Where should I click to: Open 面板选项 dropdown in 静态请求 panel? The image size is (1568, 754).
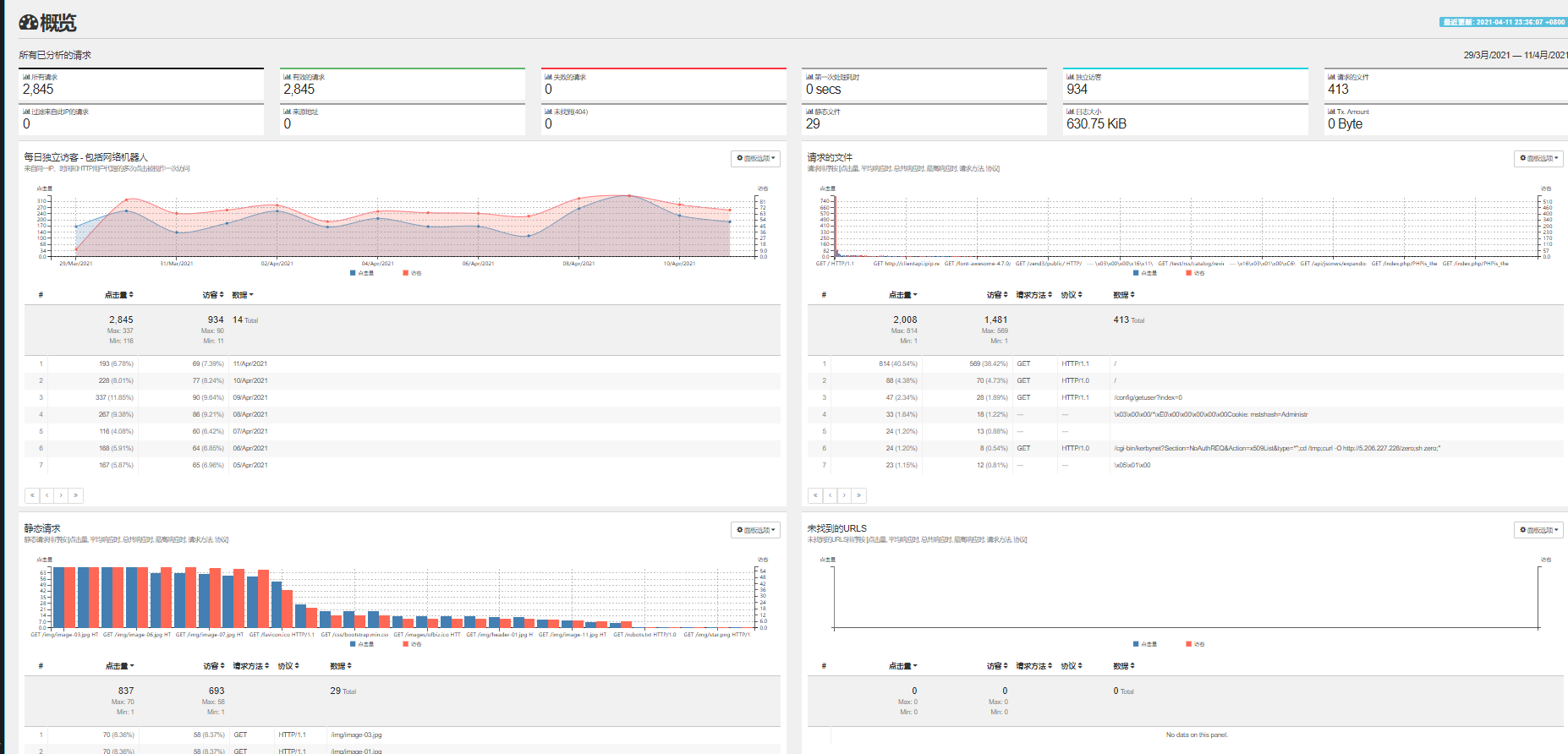point(755,530)
